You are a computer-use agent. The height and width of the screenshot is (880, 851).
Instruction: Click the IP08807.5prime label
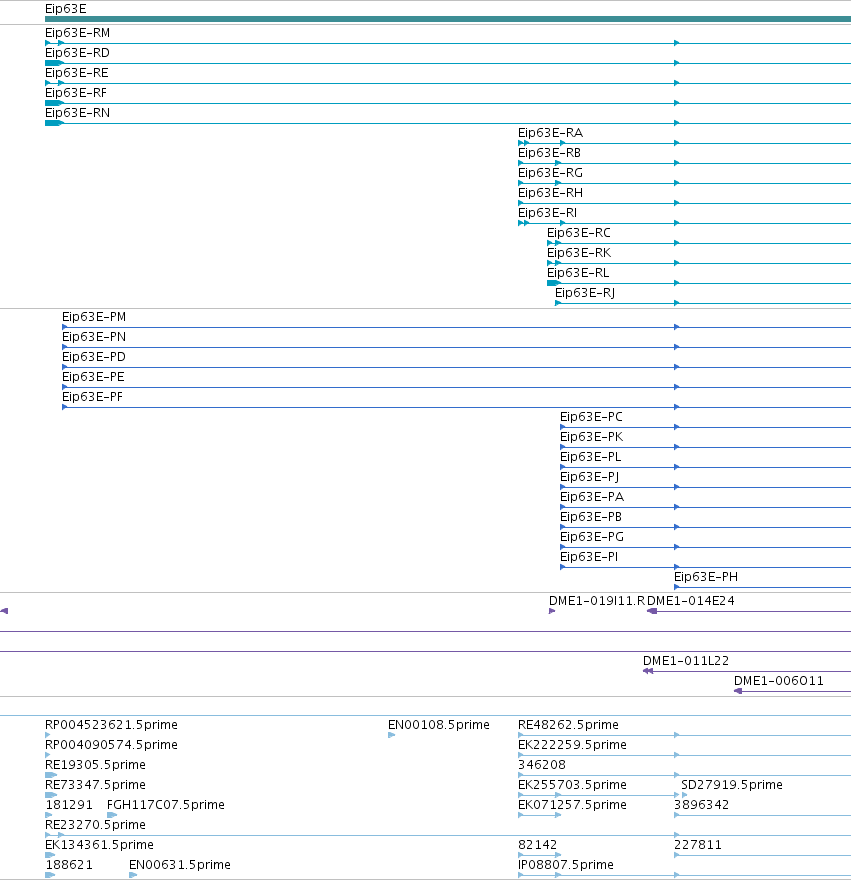[566, 865]
